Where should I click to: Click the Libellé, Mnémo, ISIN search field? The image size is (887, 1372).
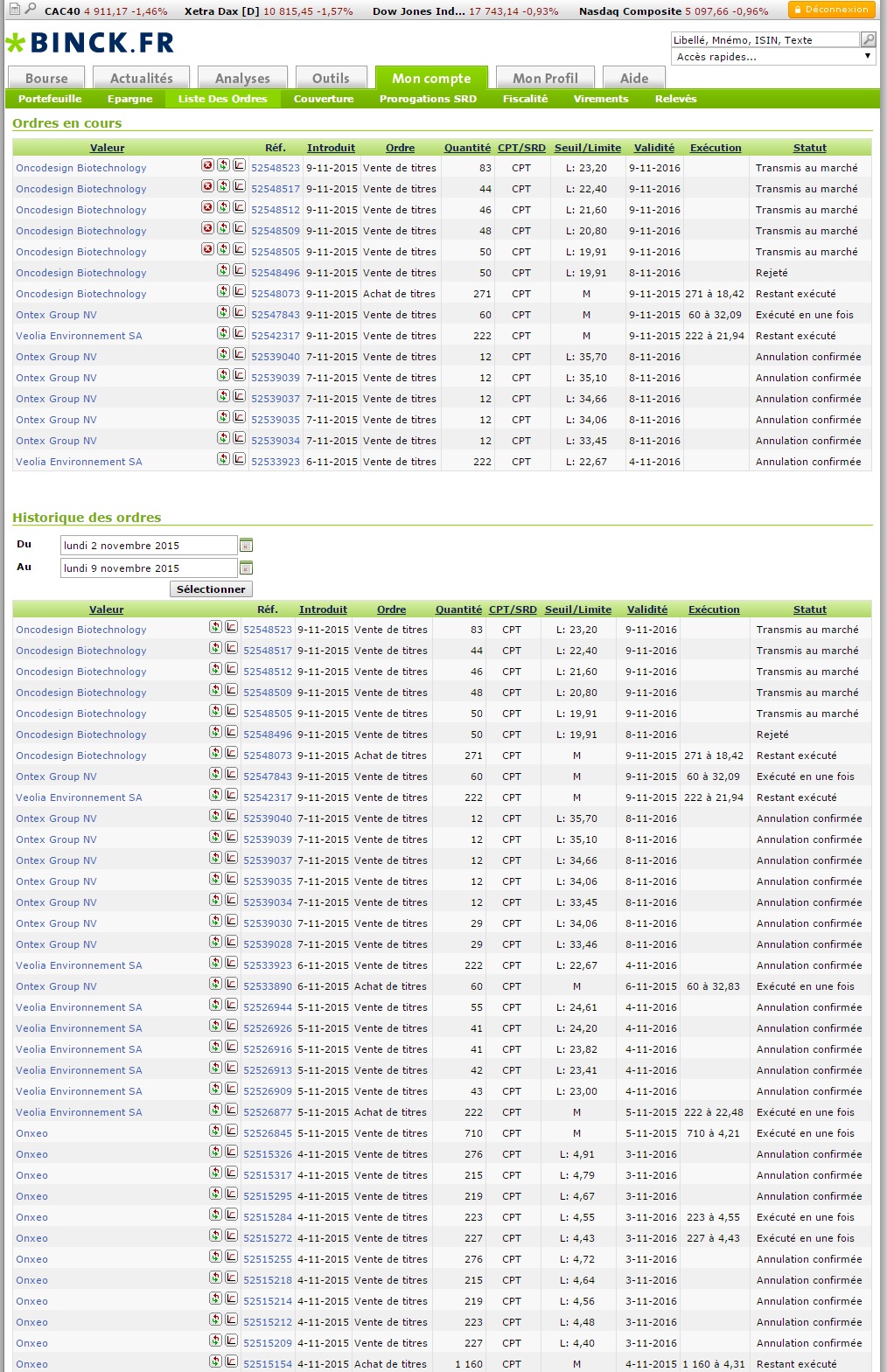click(765, 39)
